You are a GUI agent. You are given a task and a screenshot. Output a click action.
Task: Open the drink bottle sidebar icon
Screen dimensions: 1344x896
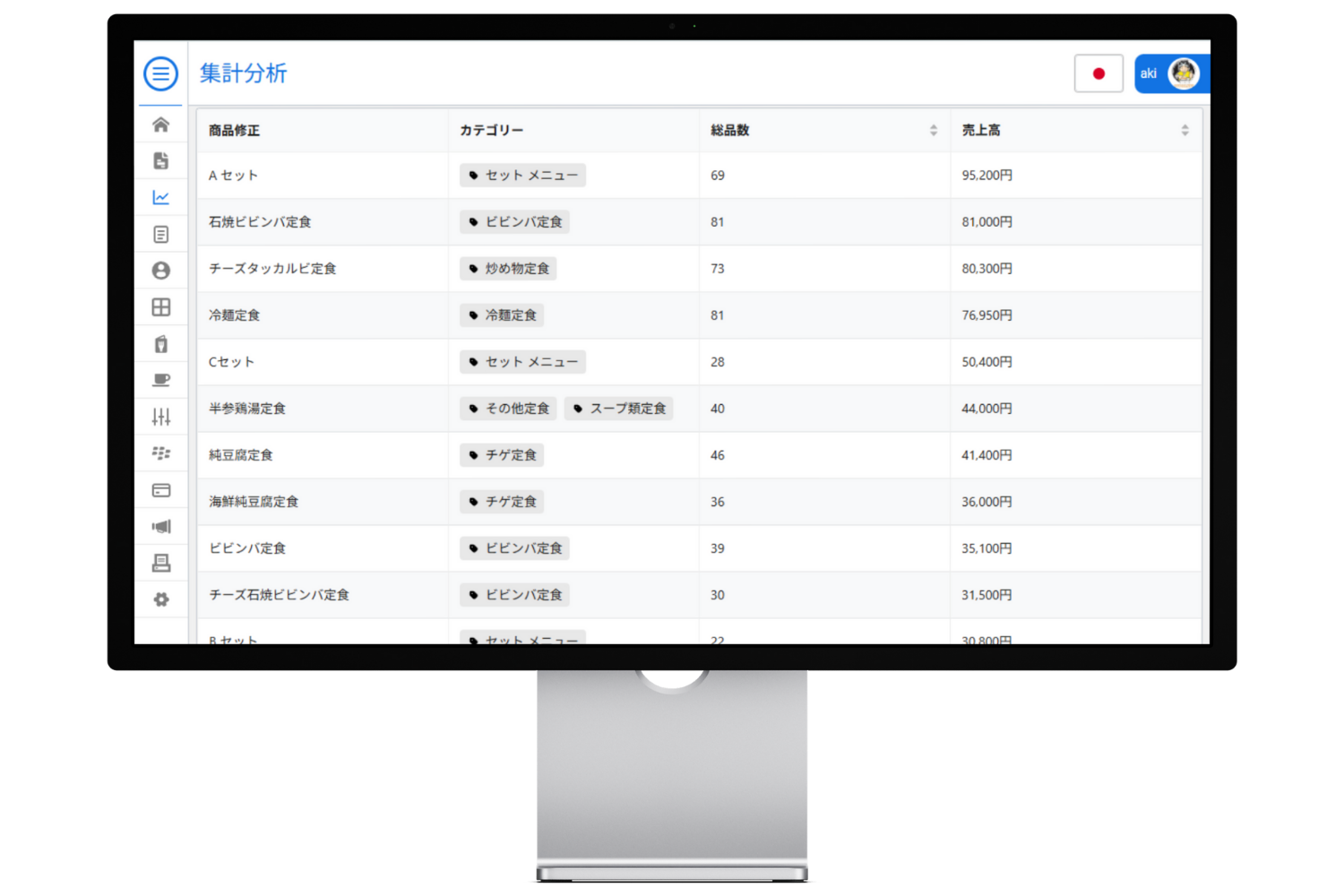tap(161, 343)
